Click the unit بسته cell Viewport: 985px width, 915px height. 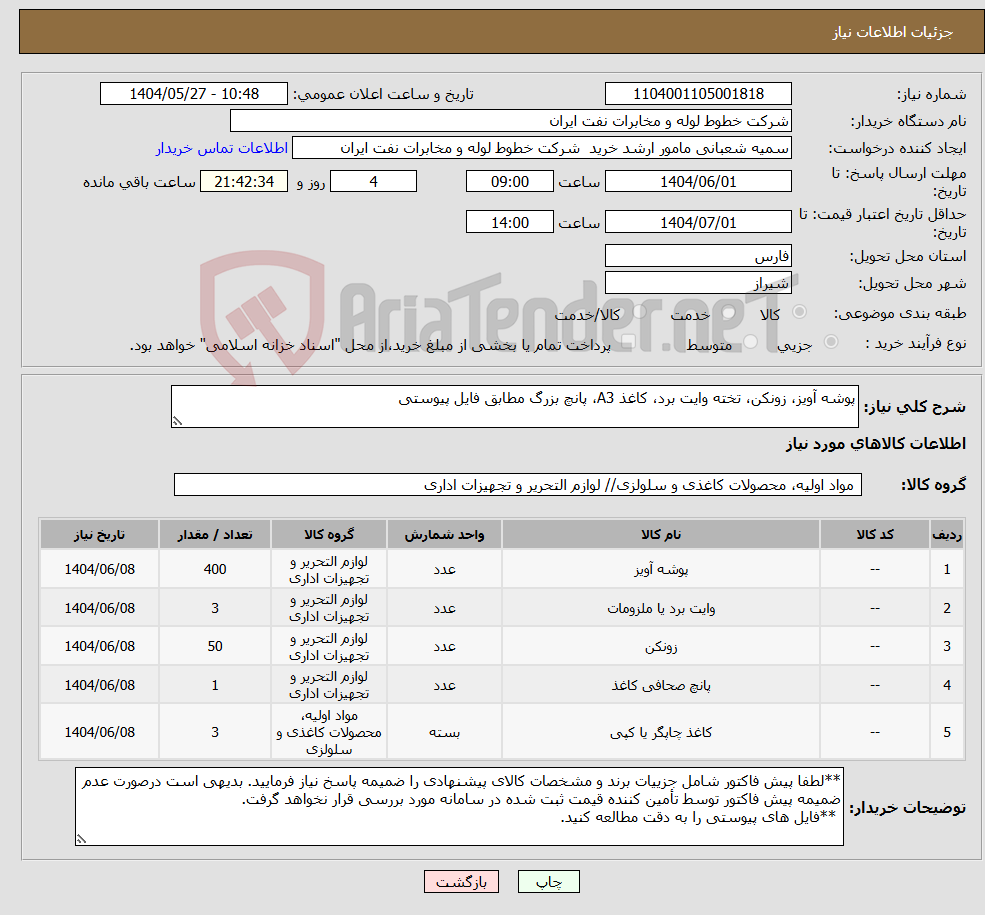(444, 732)
